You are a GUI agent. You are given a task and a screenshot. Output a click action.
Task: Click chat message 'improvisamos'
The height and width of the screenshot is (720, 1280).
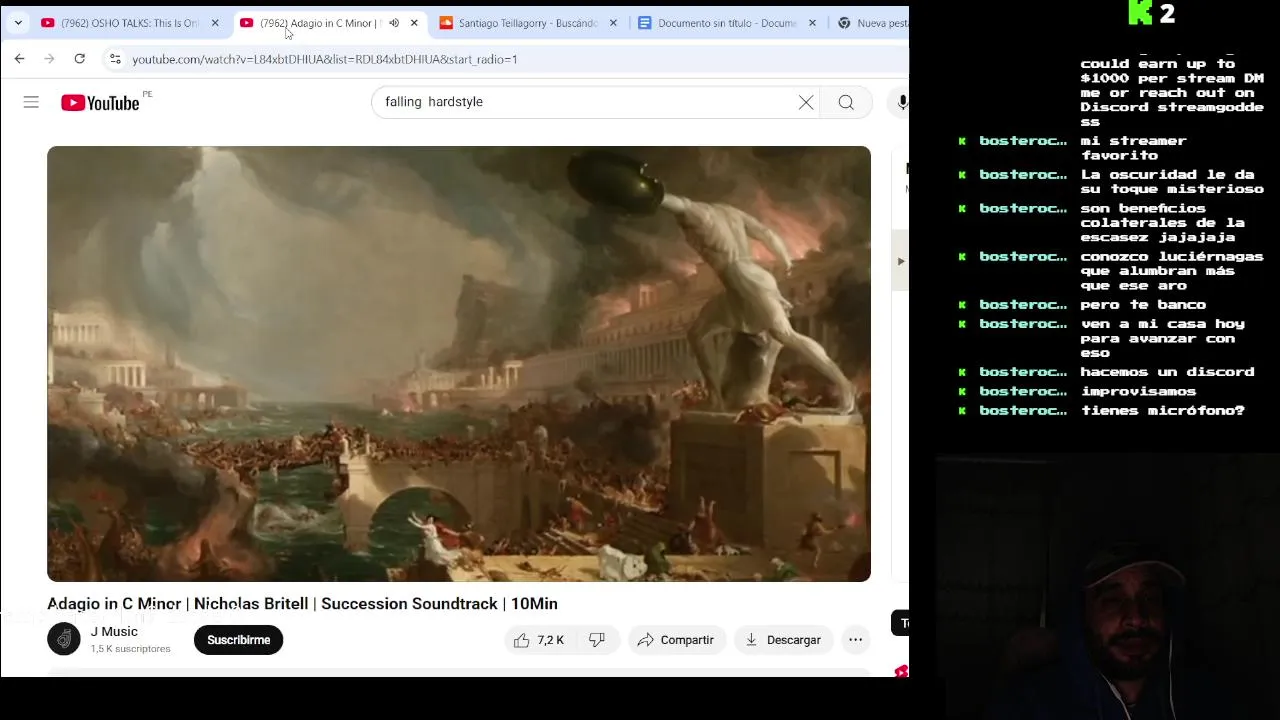click(x=1138, y=391)
